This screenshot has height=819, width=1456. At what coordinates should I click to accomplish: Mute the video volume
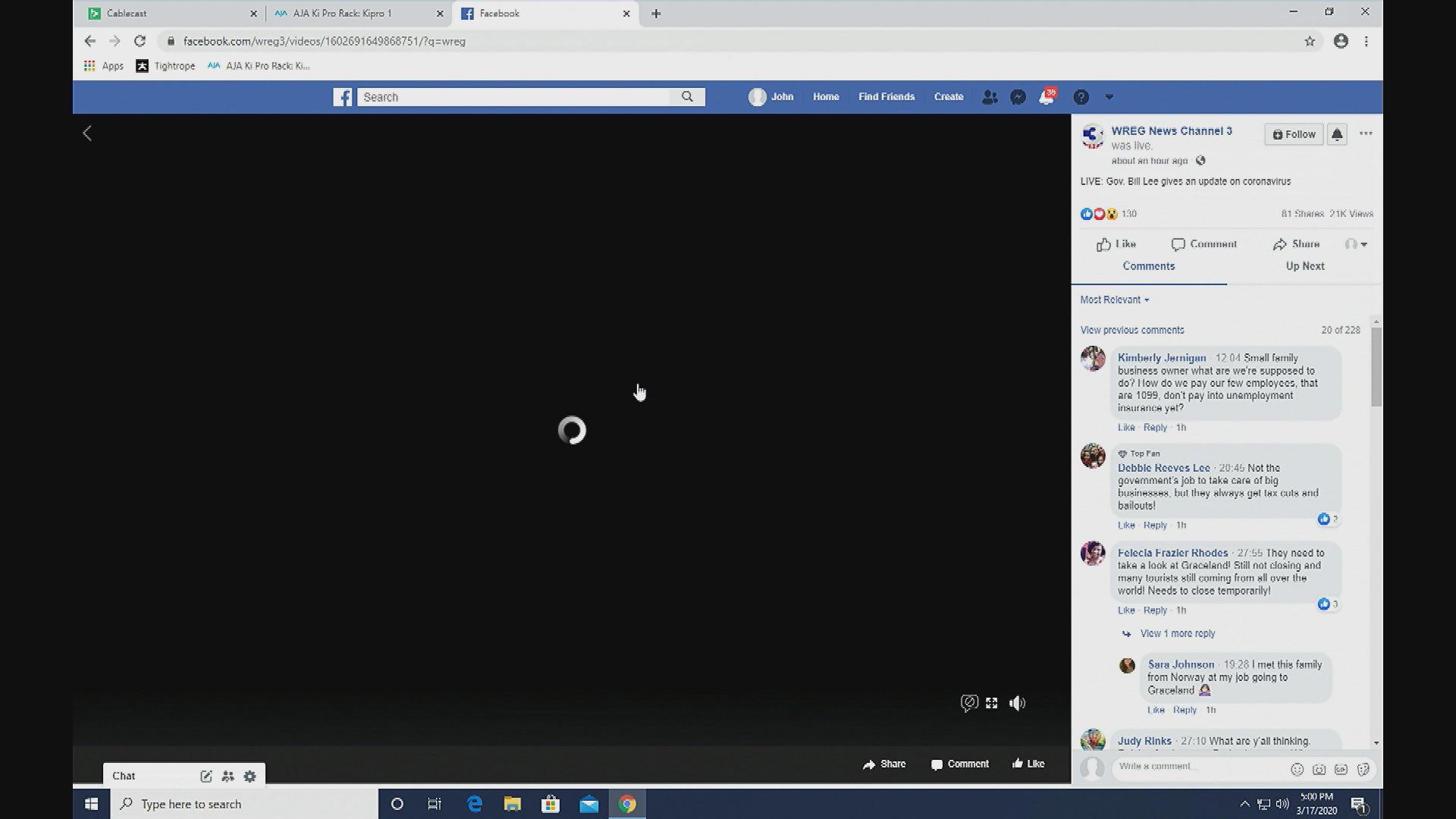tap(1017, 703)
